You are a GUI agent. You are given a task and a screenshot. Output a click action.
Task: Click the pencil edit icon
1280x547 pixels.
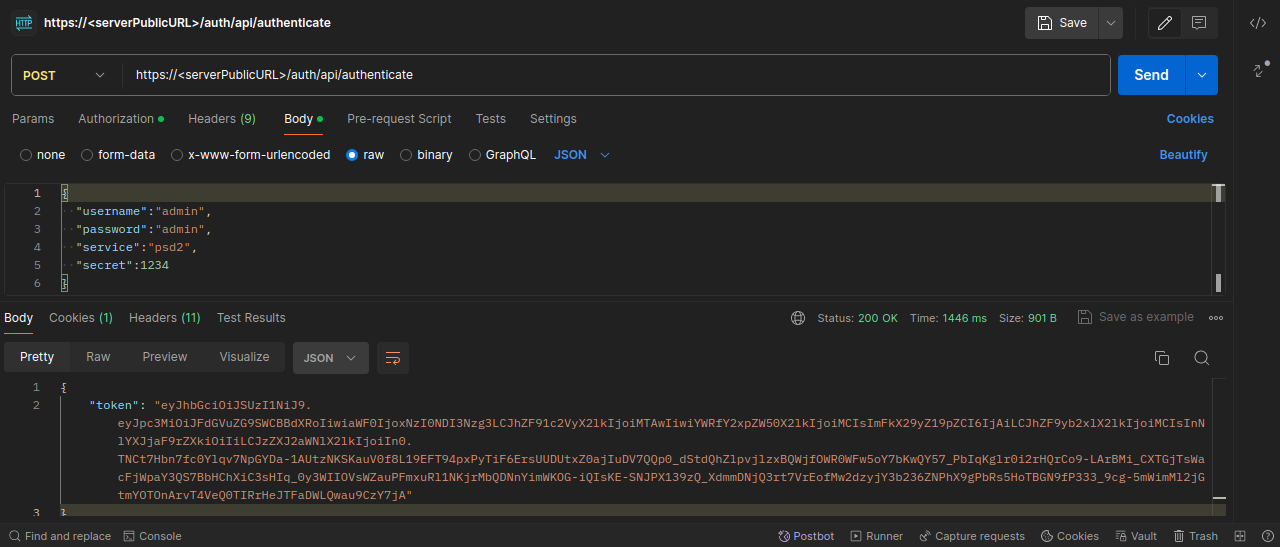1164,23
